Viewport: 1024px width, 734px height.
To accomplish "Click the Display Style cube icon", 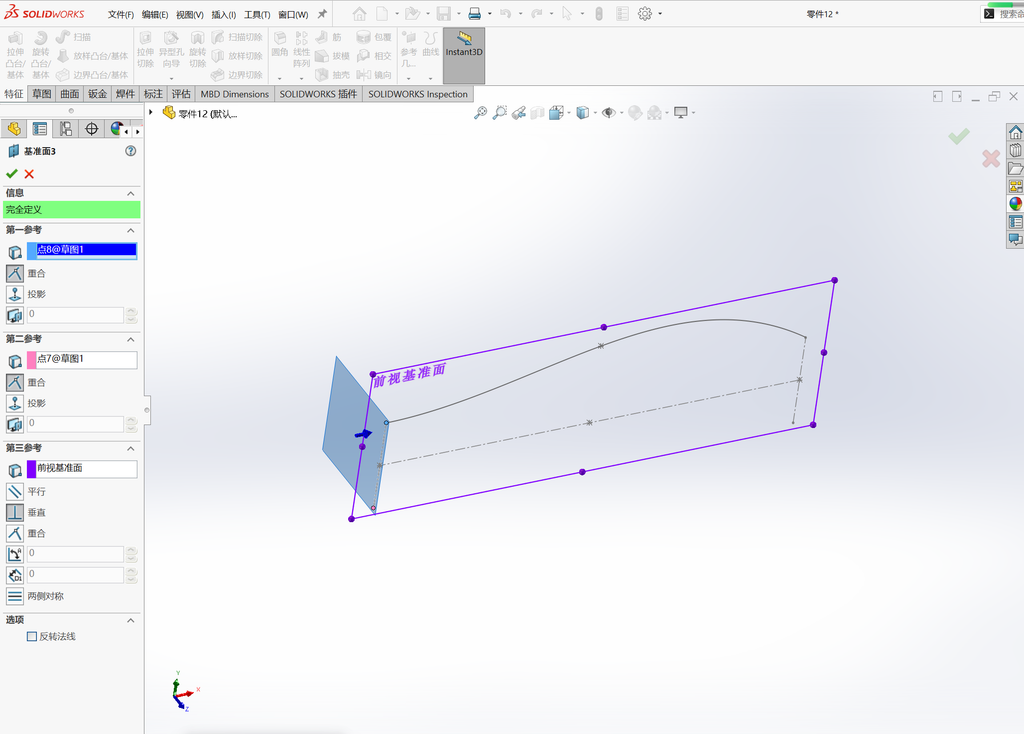I will (583, 113).
